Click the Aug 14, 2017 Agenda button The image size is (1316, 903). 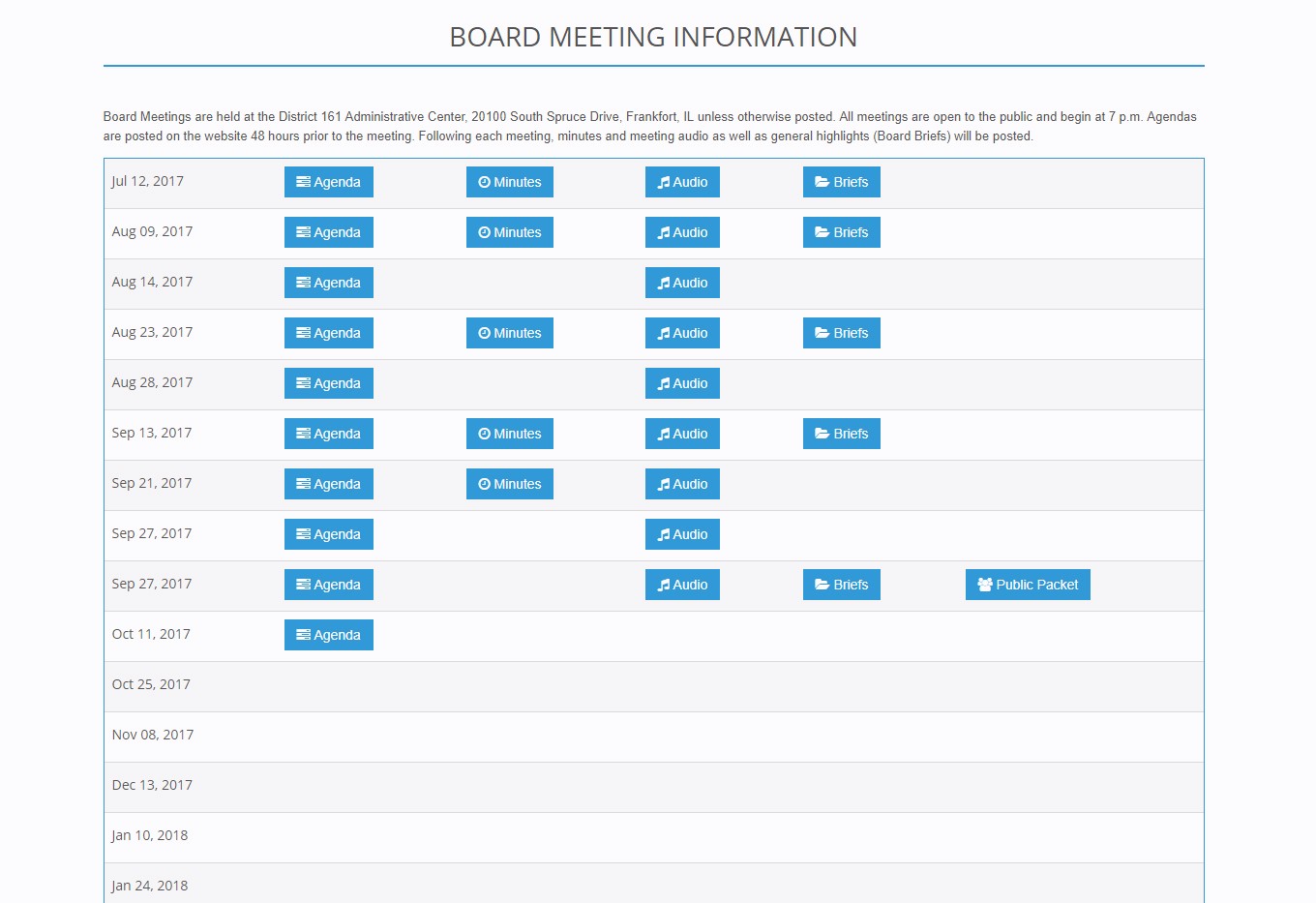(x=328, y=283)
